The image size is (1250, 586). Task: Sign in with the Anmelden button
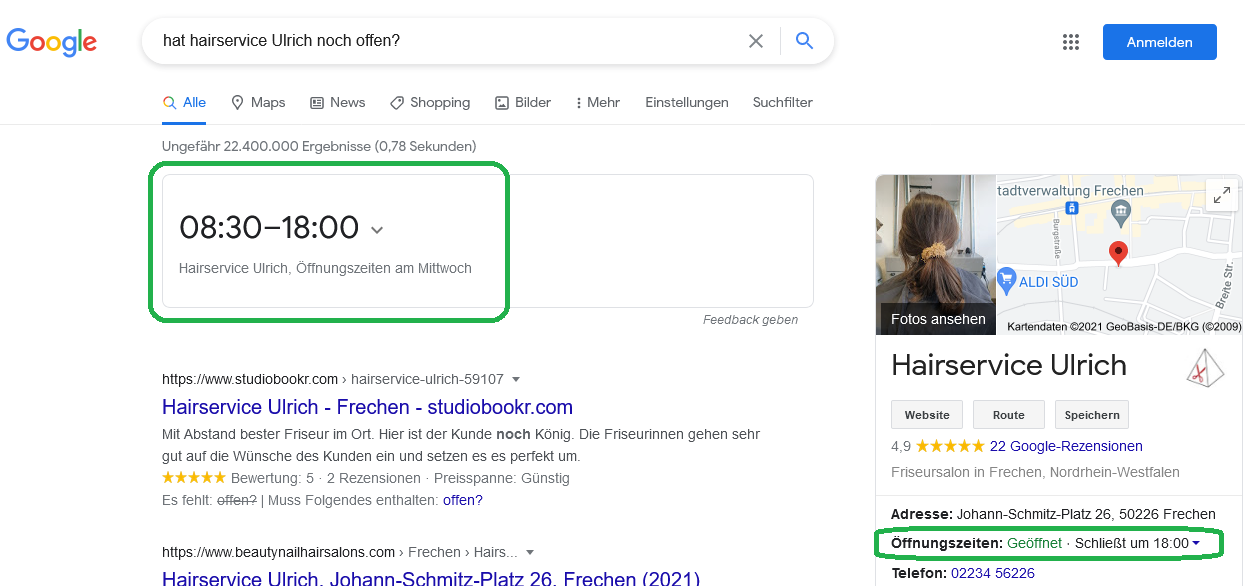pos(1159,42)
